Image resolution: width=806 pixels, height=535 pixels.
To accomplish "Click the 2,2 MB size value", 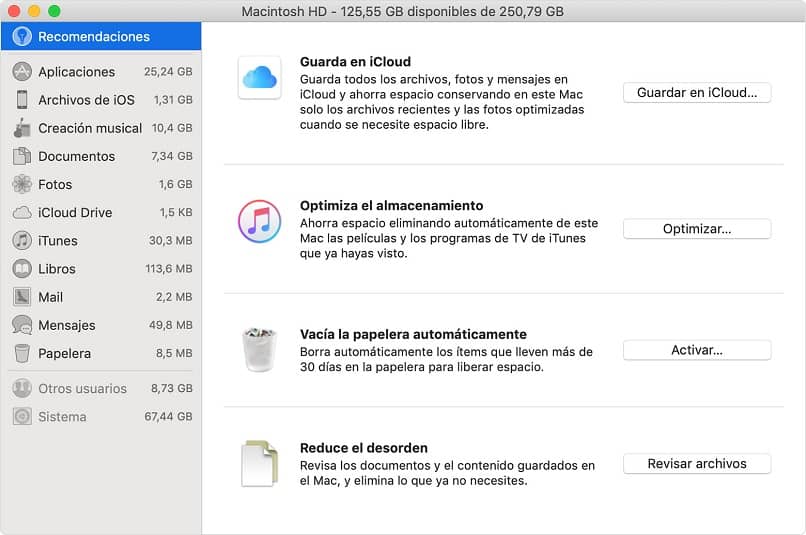I will click(174, 297).
